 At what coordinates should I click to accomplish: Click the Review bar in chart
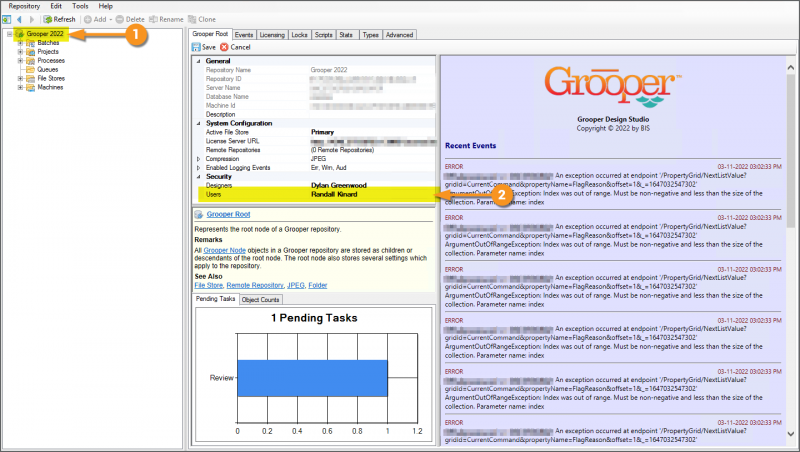point(312,378)
